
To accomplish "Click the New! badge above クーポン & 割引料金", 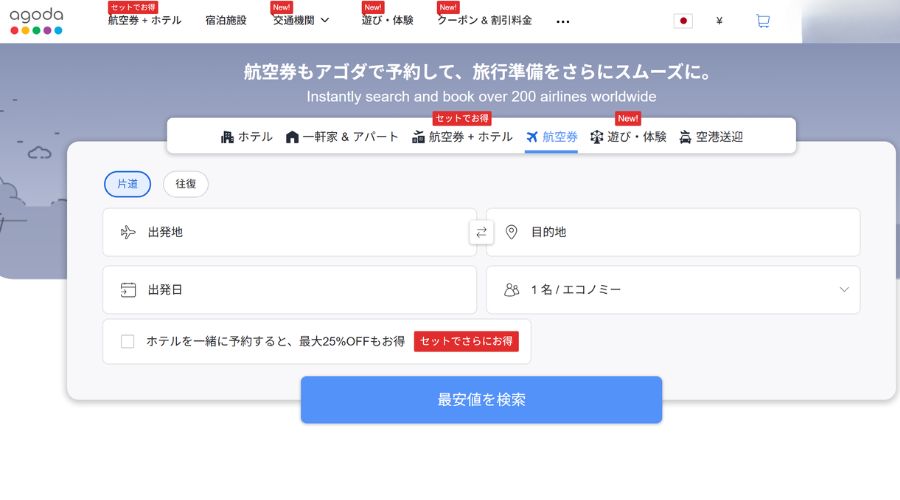I will [448, 7].
